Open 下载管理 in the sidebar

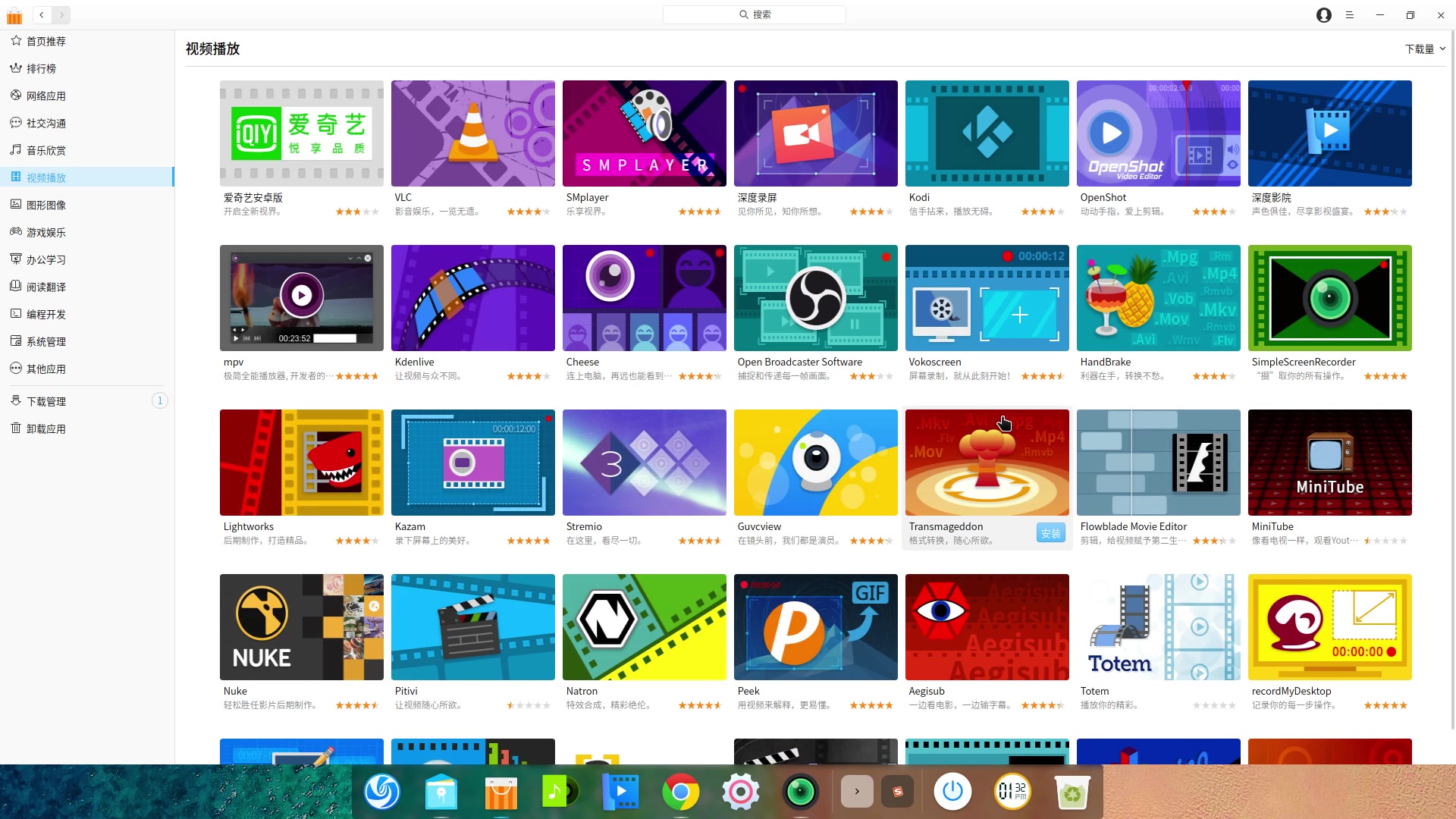[87, 401]
